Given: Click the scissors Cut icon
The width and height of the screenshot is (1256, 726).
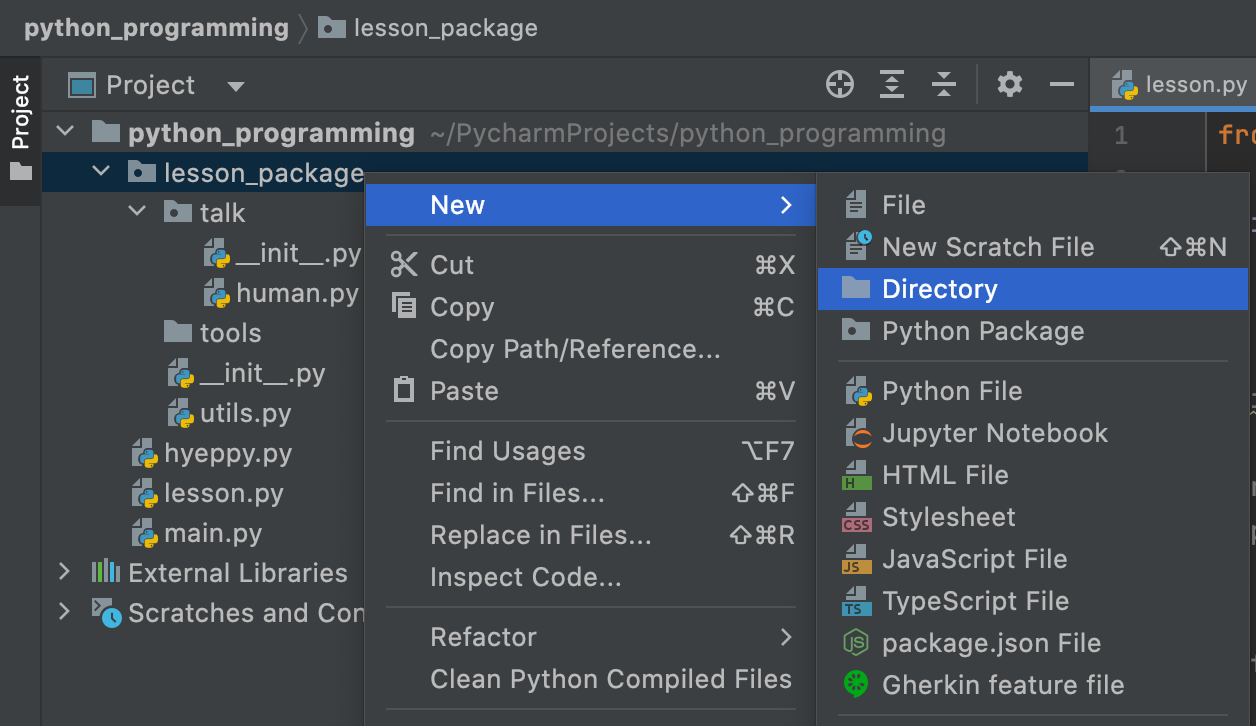Looking at the screenshot, I should [404, 265].
